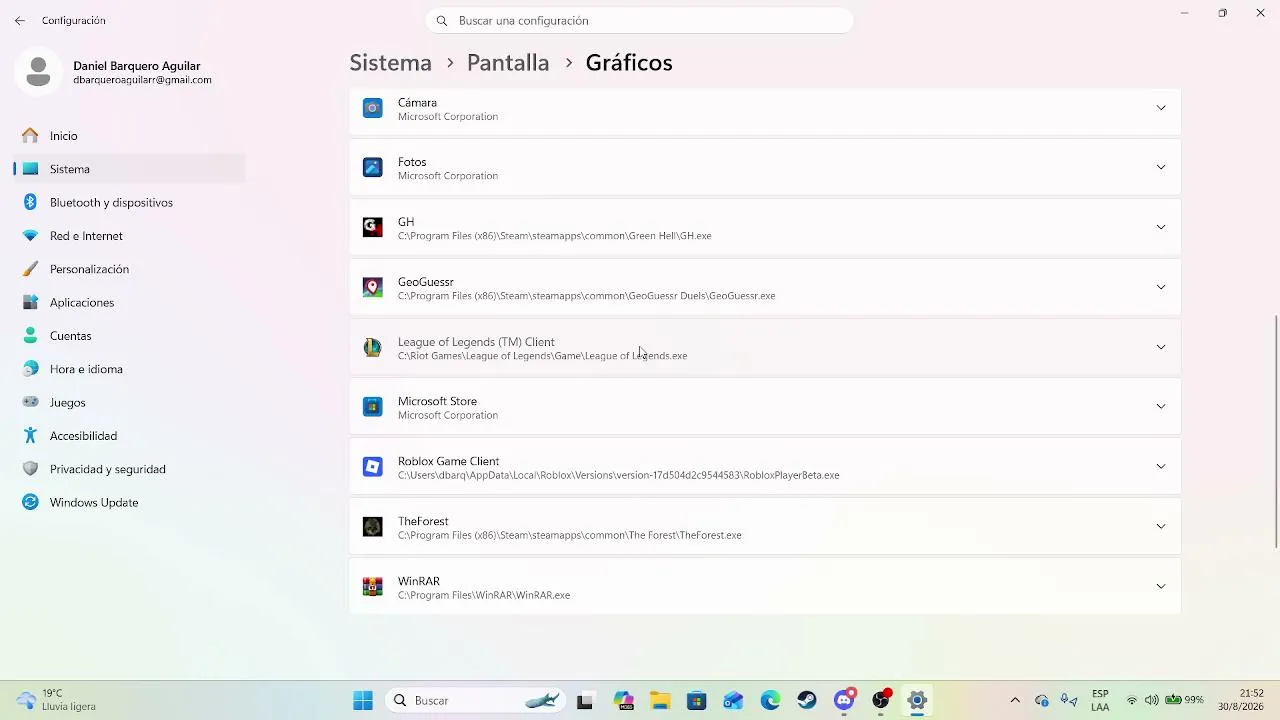Expand the TheForest graphics options
Viewport: 1280px width, 720px height.
(x=1161, y=526)
